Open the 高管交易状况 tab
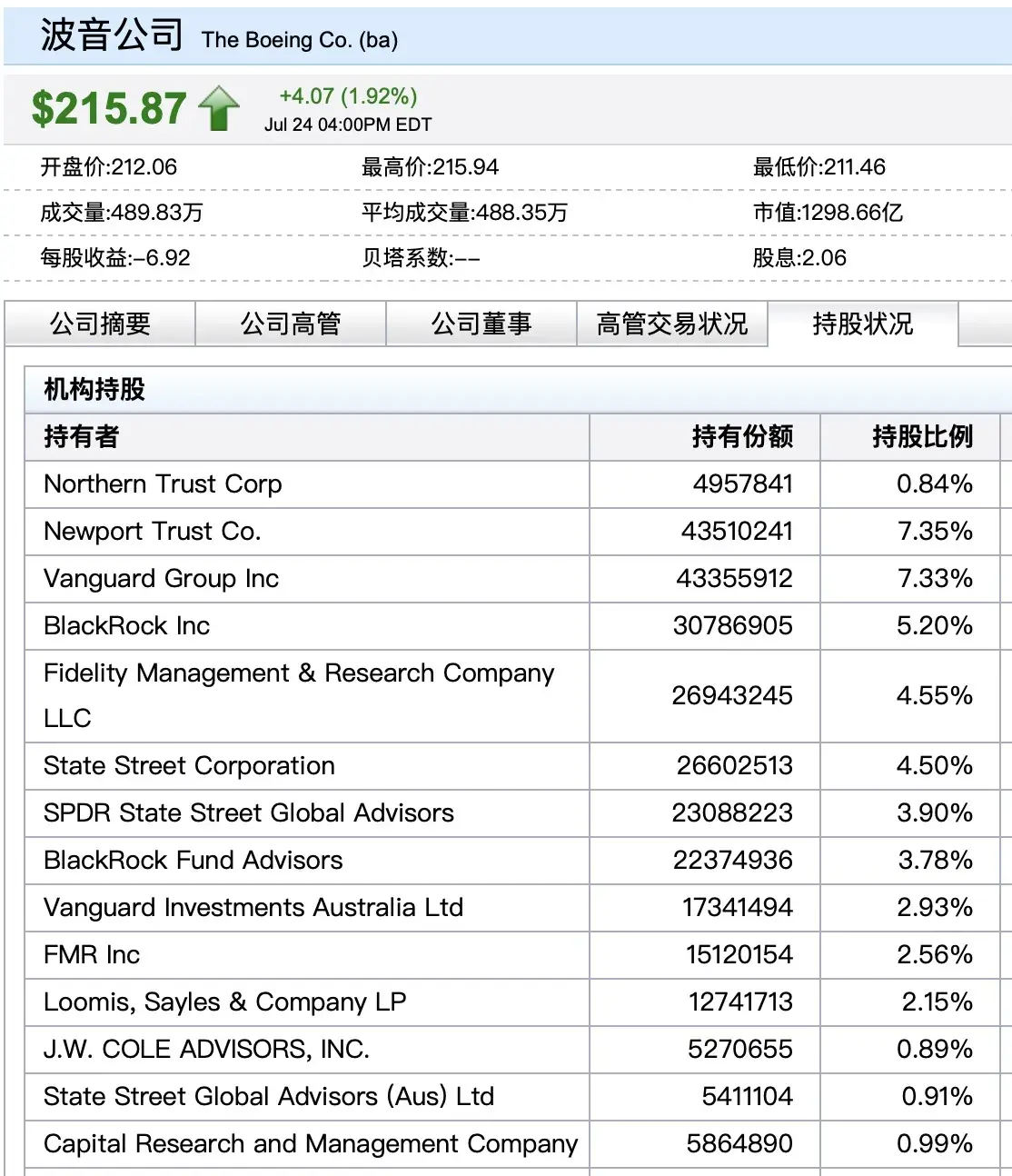Screen dimensions: 1012x1176 [x=672, y=324]
